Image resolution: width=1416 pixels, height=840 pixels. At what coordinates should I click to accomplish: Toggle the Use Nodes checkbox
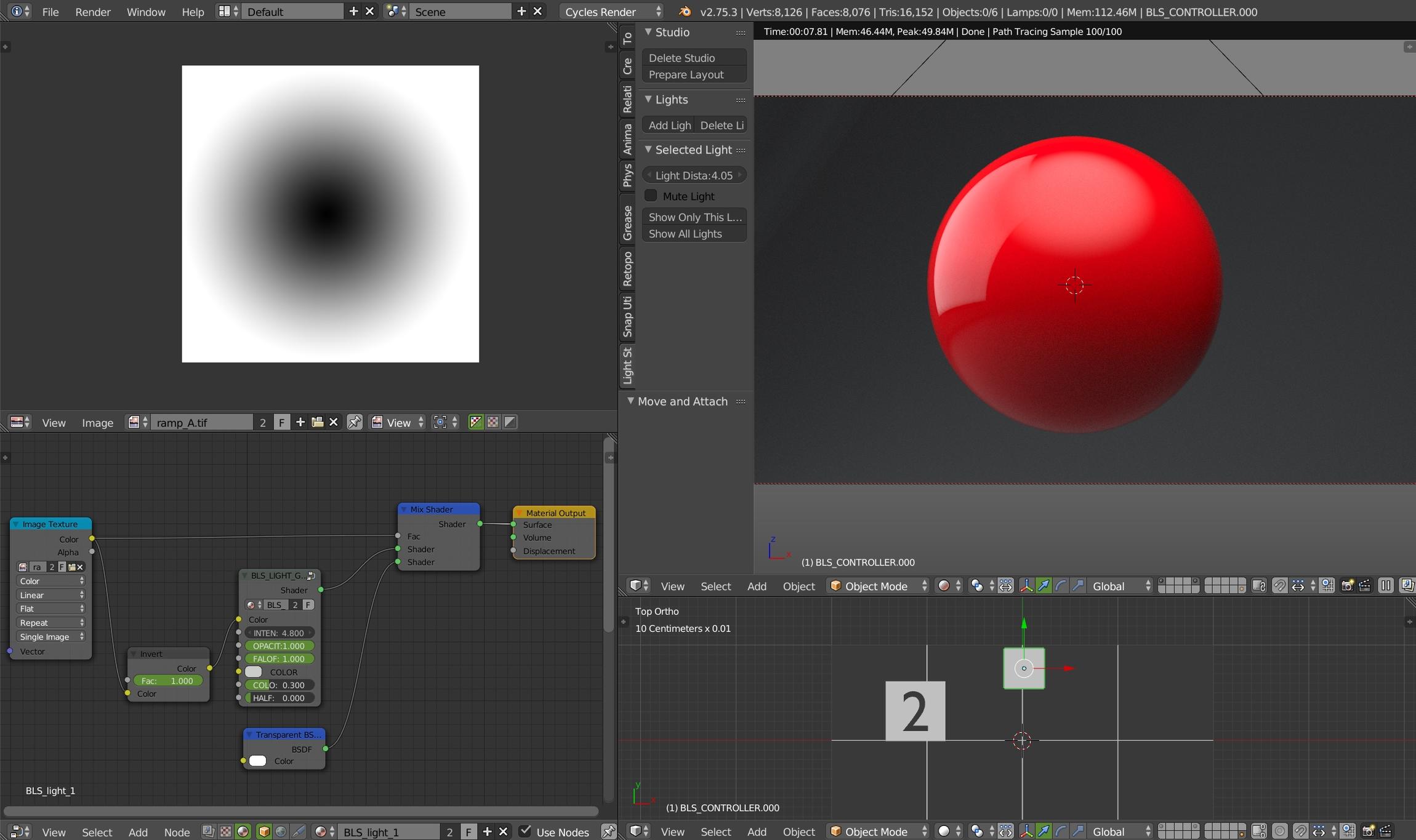(x=525, y=831)
